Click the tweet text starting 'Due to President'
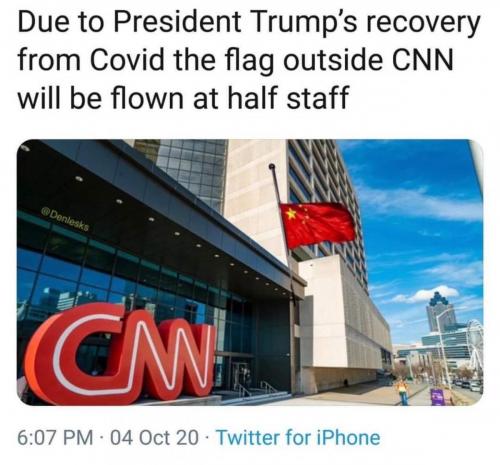 click(249, 61)
